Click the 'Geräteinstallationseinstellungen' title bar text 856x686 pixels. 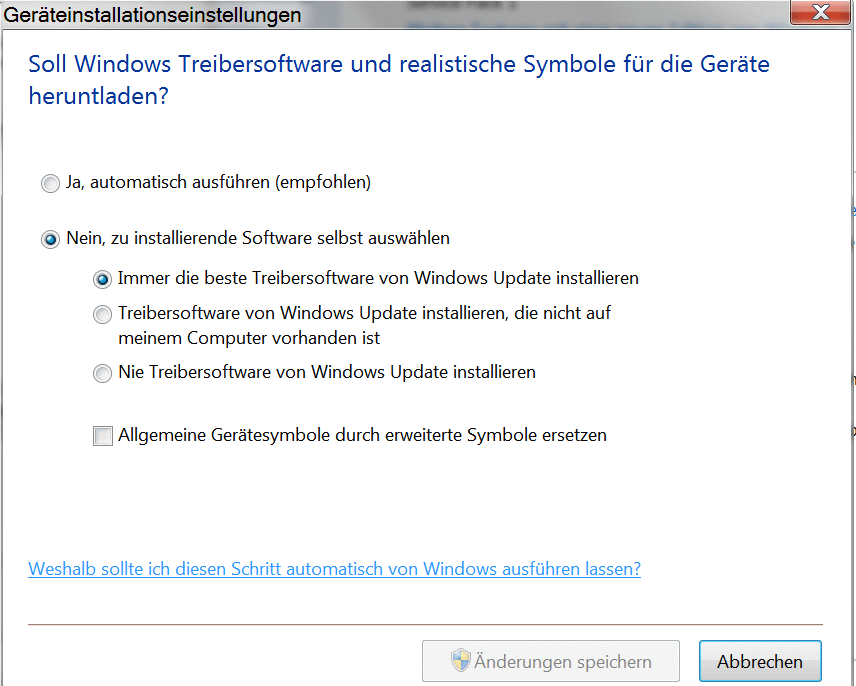pyautogui.click(x=153, y=14)
